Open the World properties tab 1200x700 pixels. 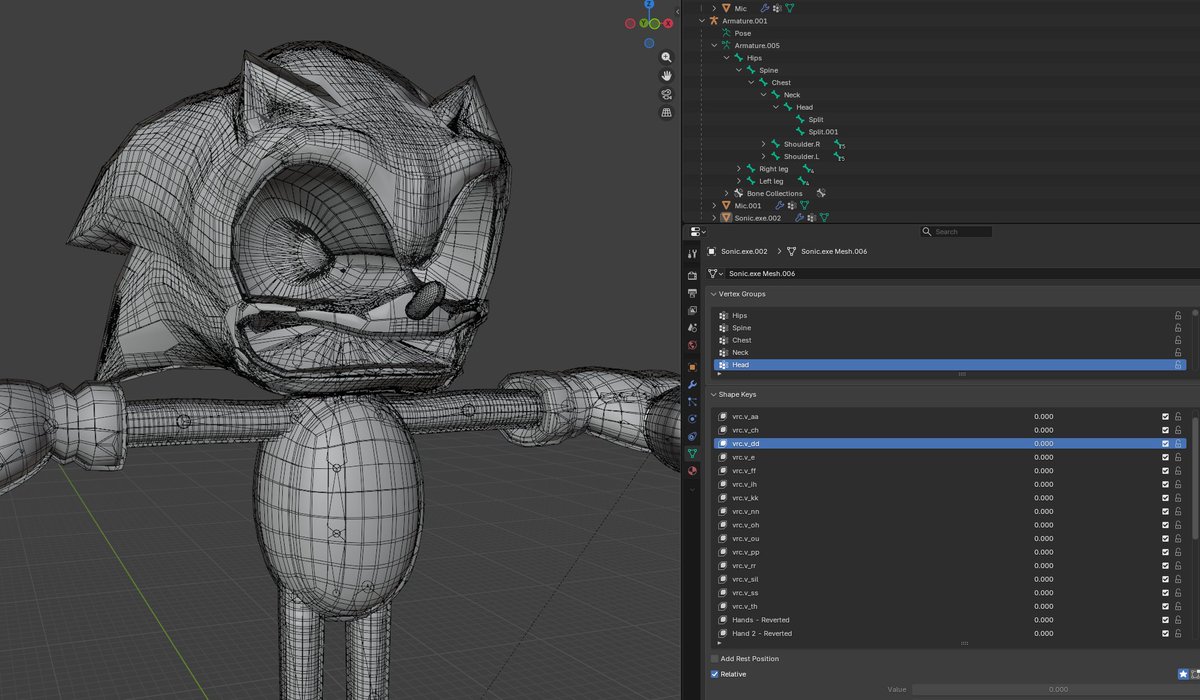tap(692, 346)
